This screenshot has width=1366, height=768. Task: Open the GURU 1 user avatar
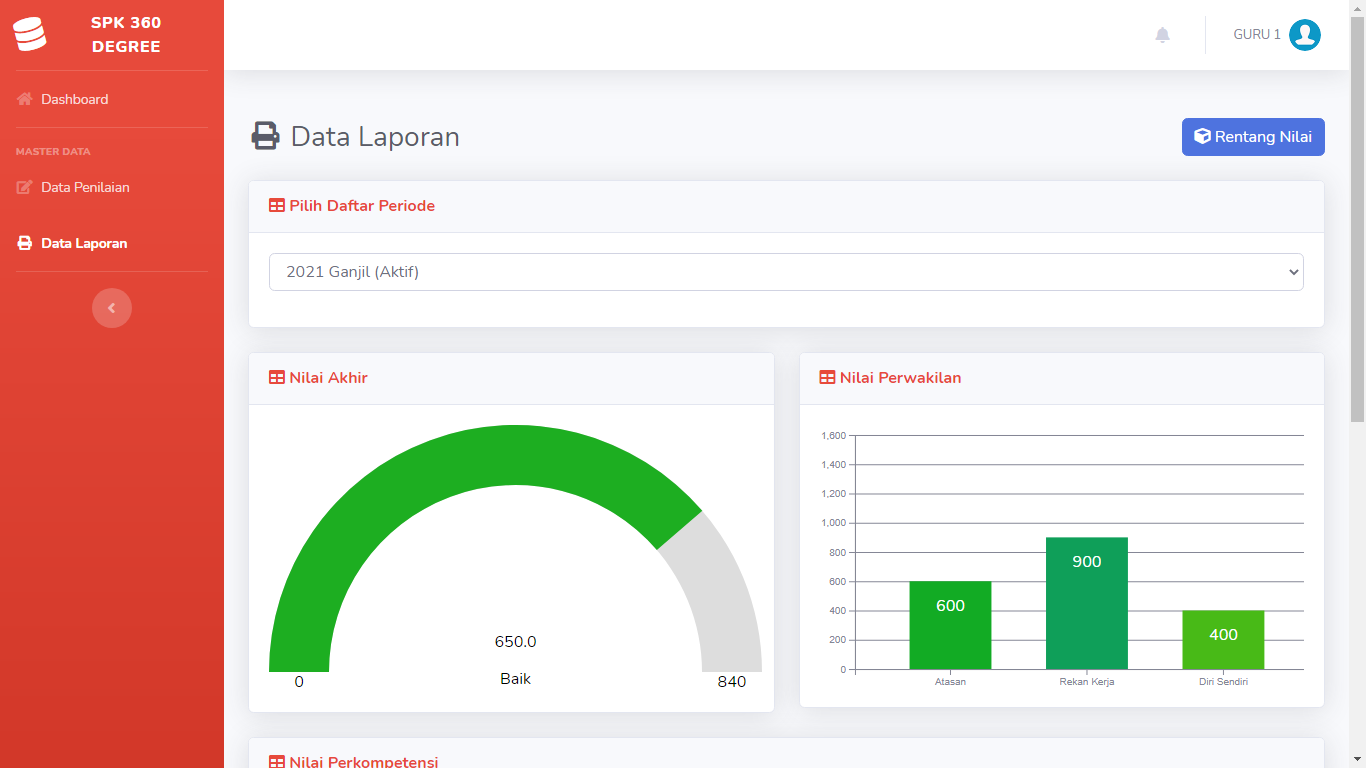1305,35
